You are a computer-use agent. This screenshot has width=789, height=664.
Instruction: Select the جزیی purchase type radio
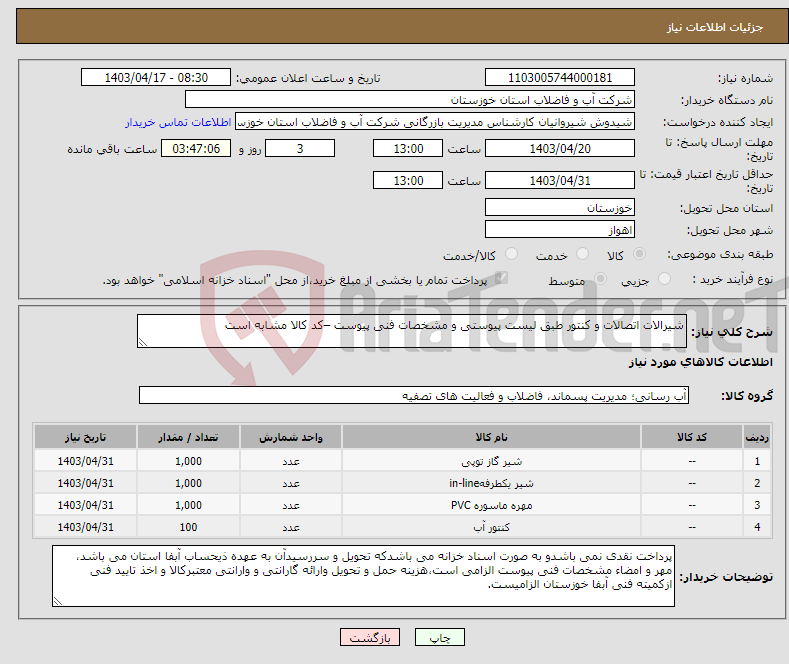pyautogui.click(x=664, y=279)
